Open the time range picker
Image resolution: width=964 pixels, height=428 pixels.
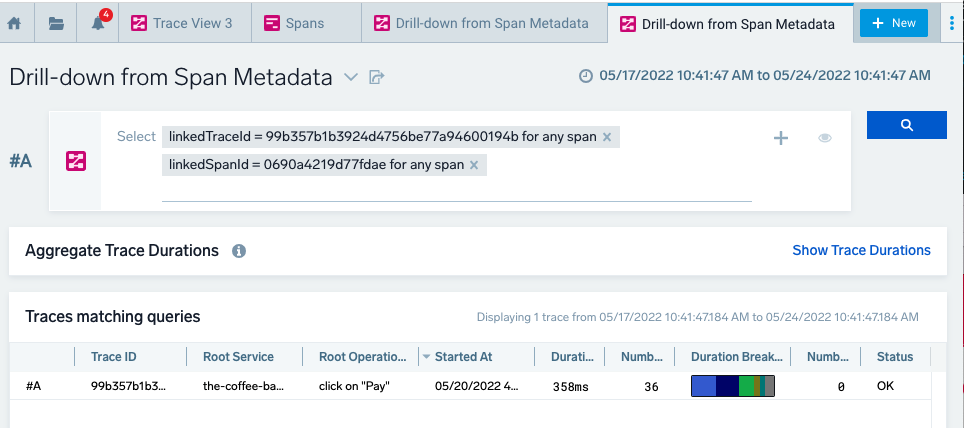click(x=755, y=76)
